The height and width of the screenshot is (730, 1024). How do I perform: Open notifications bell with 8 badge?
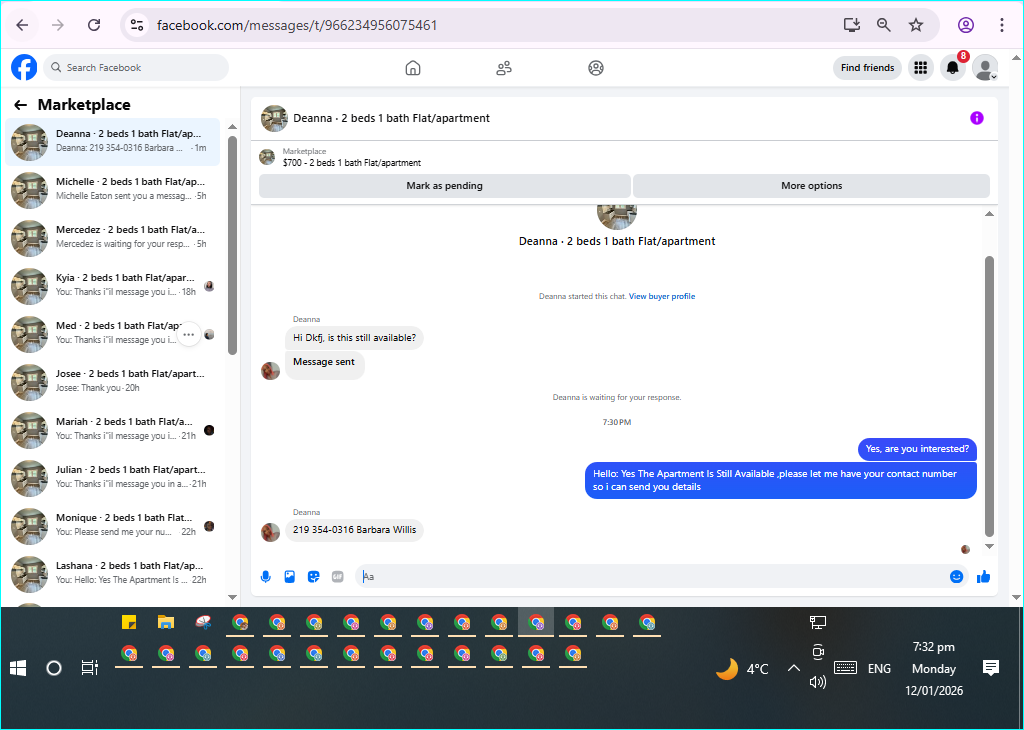953,67
